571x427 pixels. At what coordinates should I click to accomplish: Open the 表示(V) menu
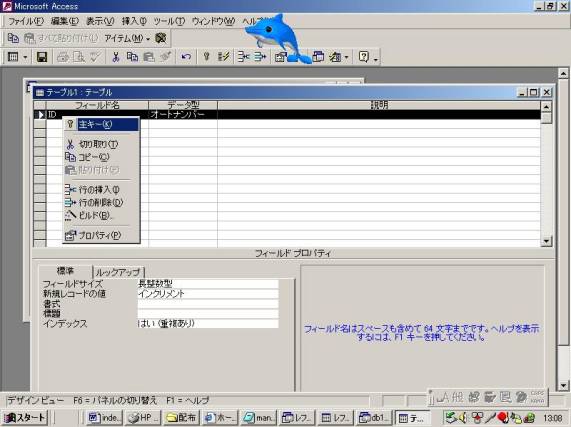click(100, 21)
